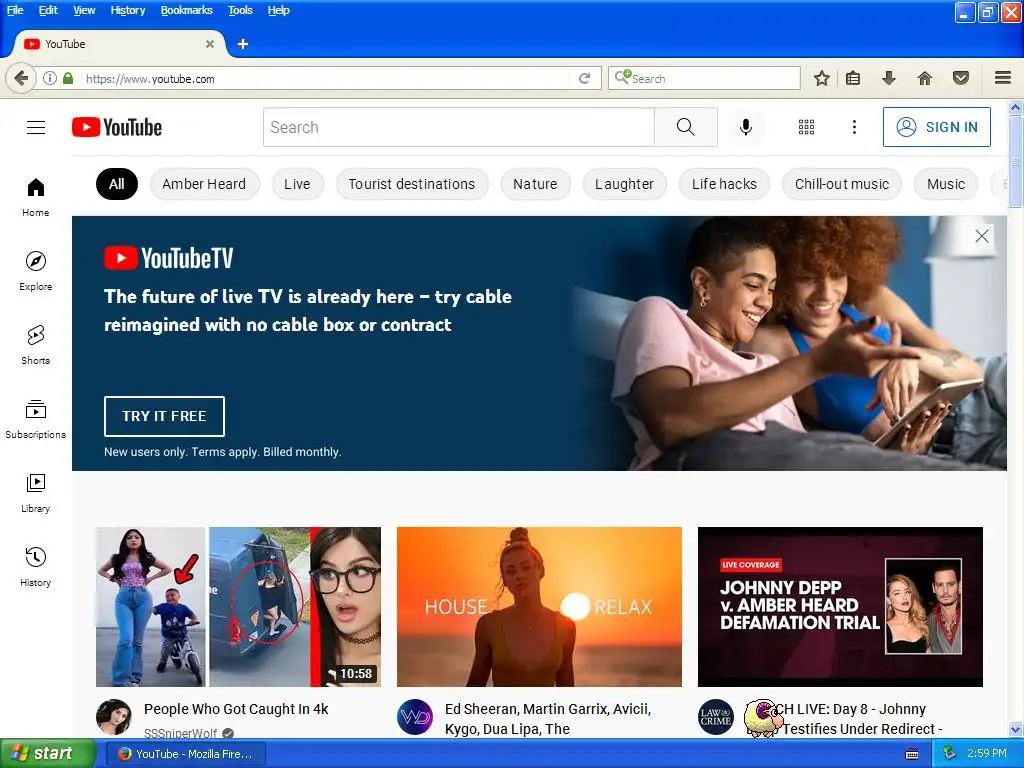Click the YouTubeTV logo in the banner
Viewport: 1024px width, 768px height.
[x=168, y=258]
